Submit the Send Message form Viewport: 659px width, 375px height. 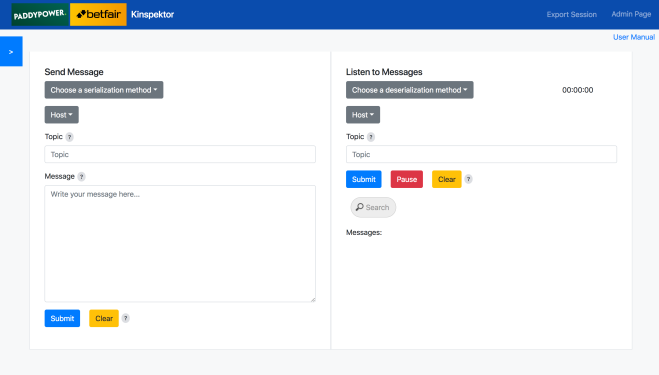click(x=62, y=318)
